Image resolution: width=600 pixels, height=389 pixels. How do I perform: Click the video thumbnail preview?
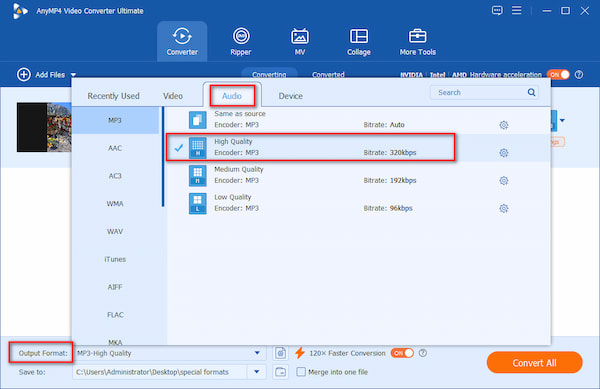coord(44,127)
